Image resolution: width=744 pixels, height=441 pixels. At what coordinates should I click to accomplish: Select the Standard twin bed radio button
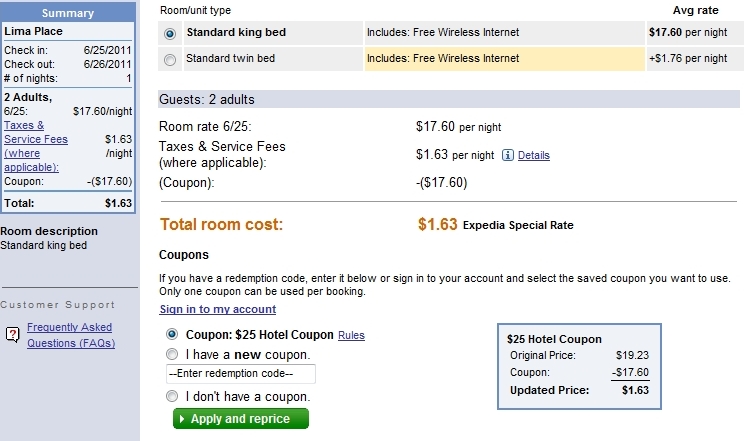pos(169,60)
